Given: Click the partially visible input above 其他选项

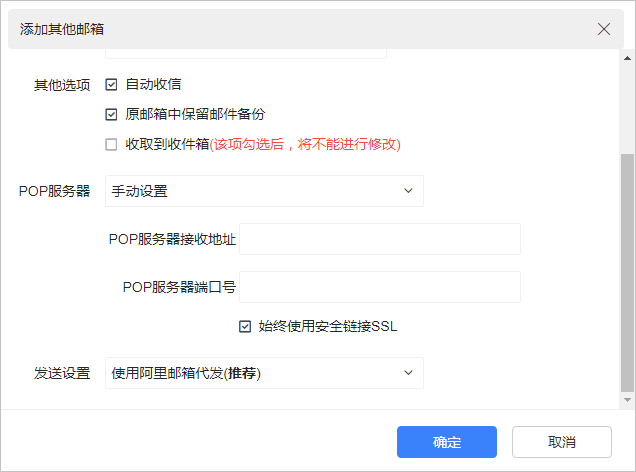Looking at the screenshot, I should 245,54.
